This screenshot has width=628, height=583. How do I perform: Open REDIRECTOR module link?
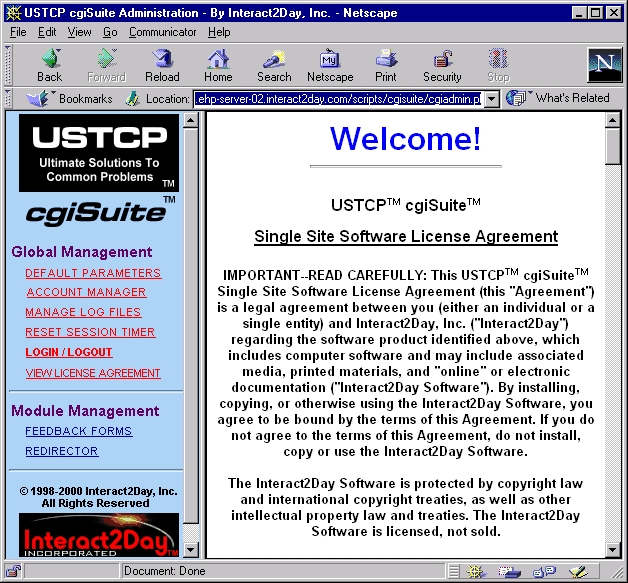(62, 451)
